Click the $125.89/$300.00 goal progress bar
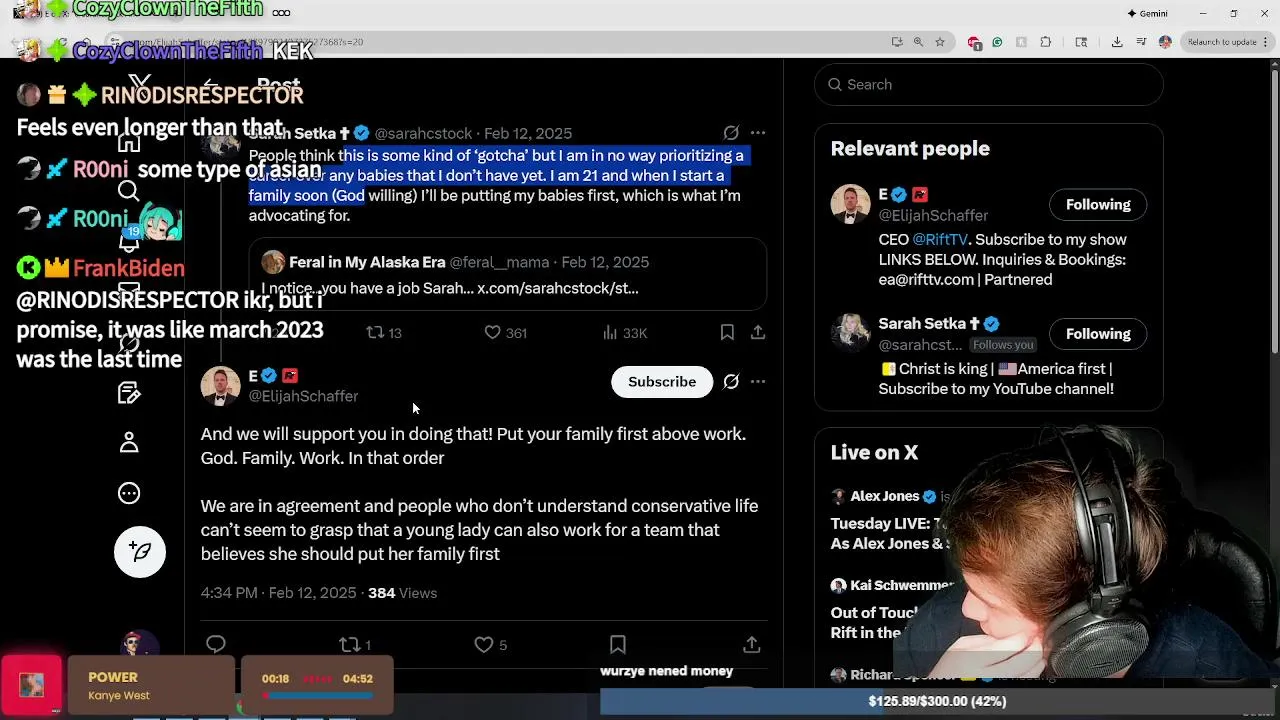This screenshot has width=1280, height=720. 939,702
